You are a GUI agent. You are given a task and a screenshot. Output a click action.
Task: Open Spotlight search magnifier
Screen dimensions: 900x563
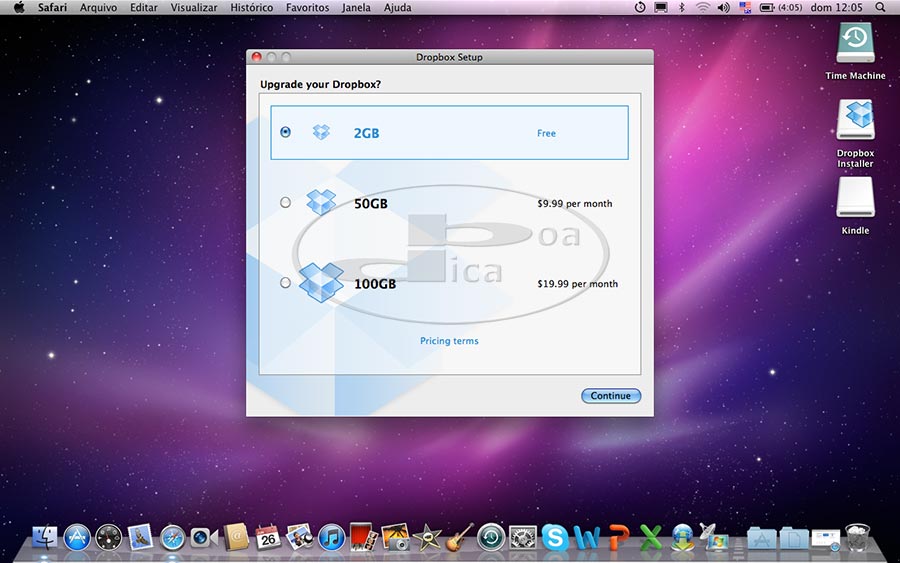pyautogui.click(x=880, y=7)
